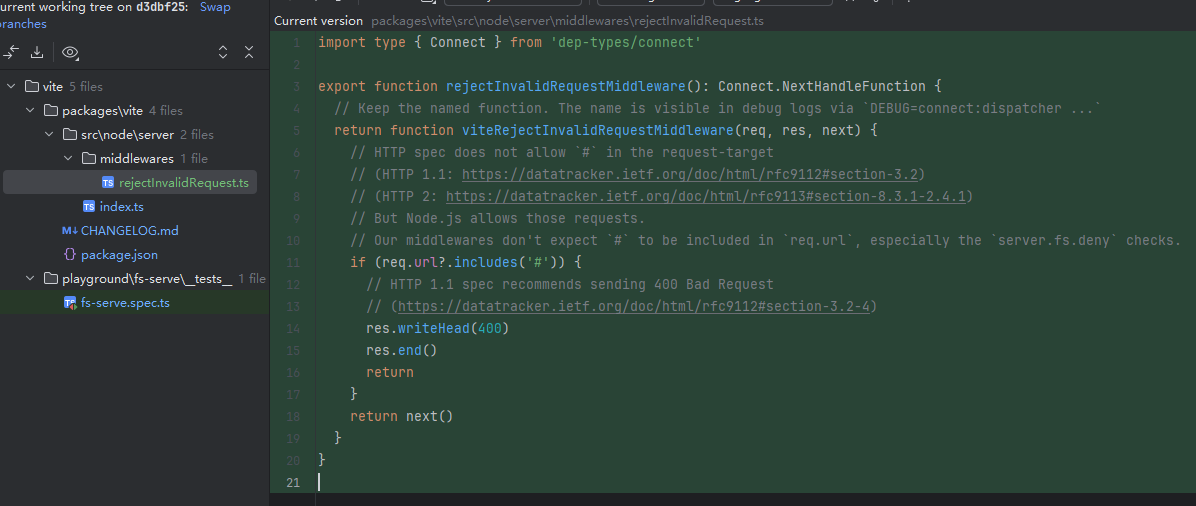Collapse the middlewares folder chevron
The height and width of the screenshot is (506, 1196).
coord(69,158)
